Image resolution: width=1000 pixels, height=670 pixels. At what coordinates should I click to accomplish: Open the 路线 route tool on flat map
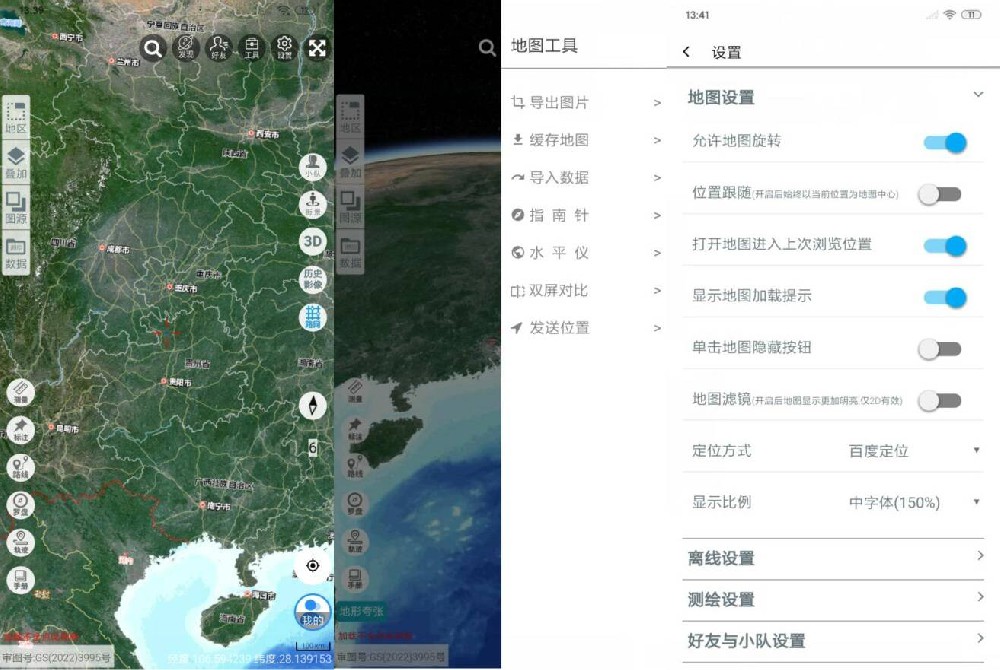20,467
